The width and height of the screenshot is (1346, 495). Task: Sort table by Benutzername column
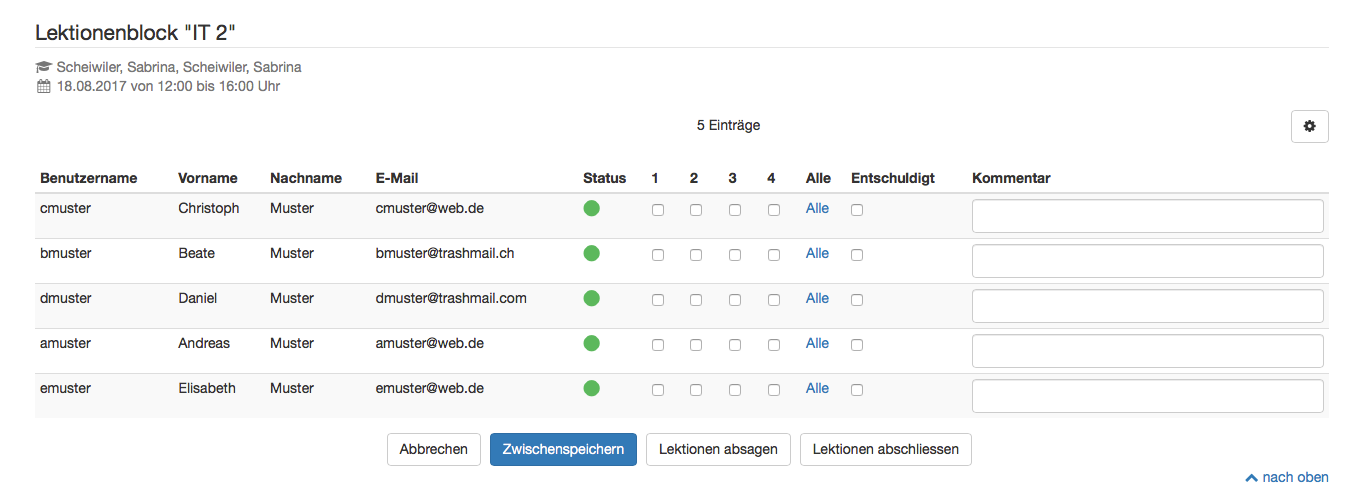click(x=88, y=178)
